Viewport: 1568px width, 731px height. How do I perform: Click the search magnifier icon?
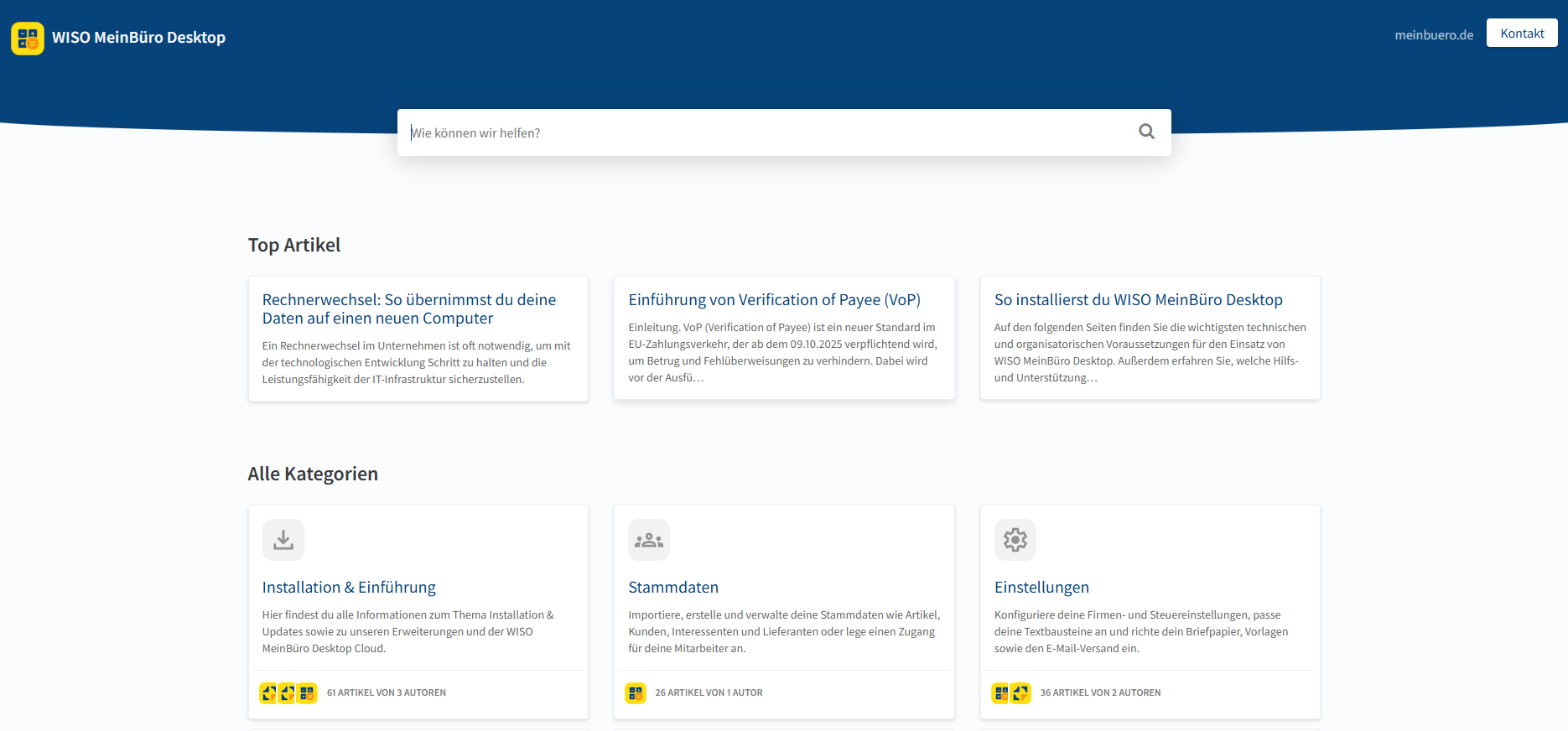1146,132
